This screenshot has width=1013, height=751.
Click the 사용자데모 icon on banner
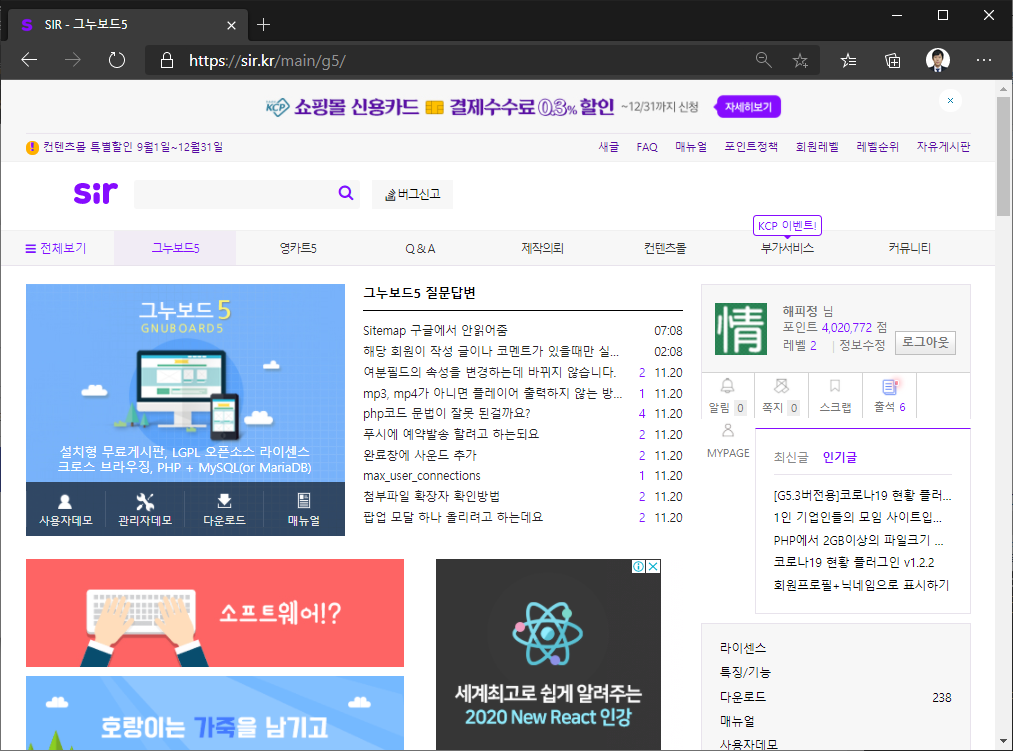pyautogui.click(x=65, y=502)
